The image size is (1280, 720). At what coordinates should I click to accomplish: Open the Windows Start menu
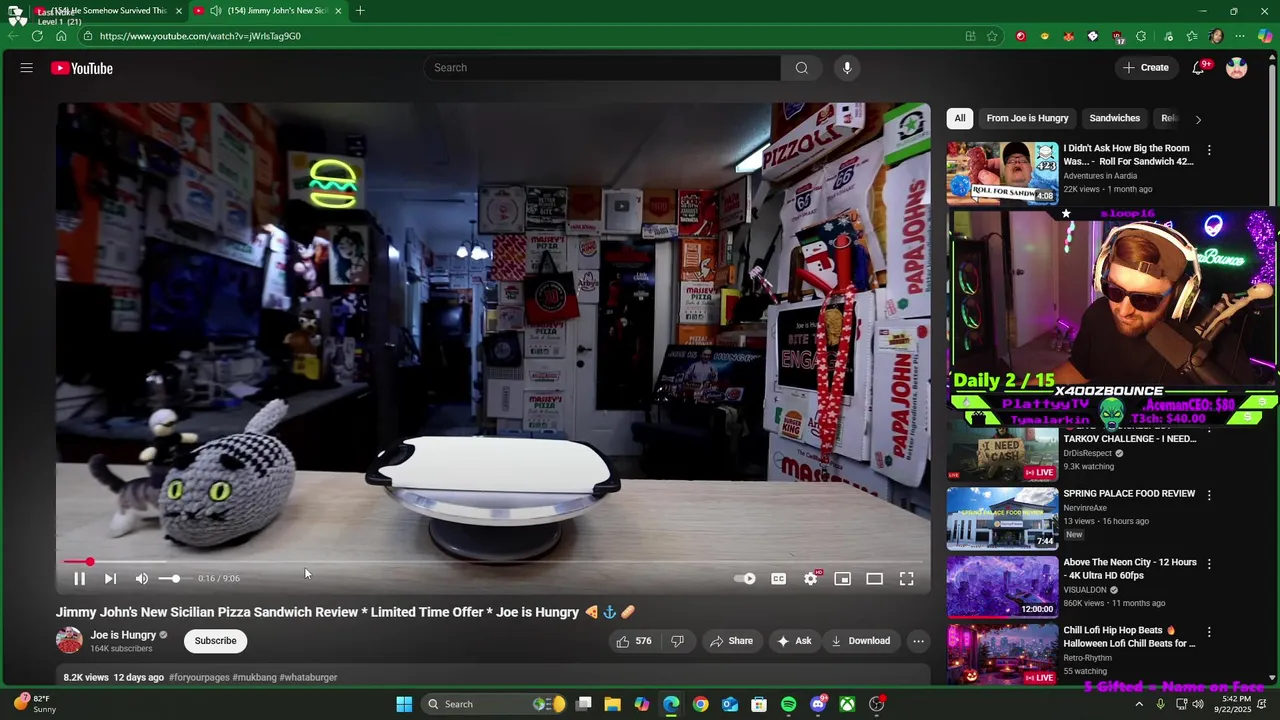pos(404,704)
